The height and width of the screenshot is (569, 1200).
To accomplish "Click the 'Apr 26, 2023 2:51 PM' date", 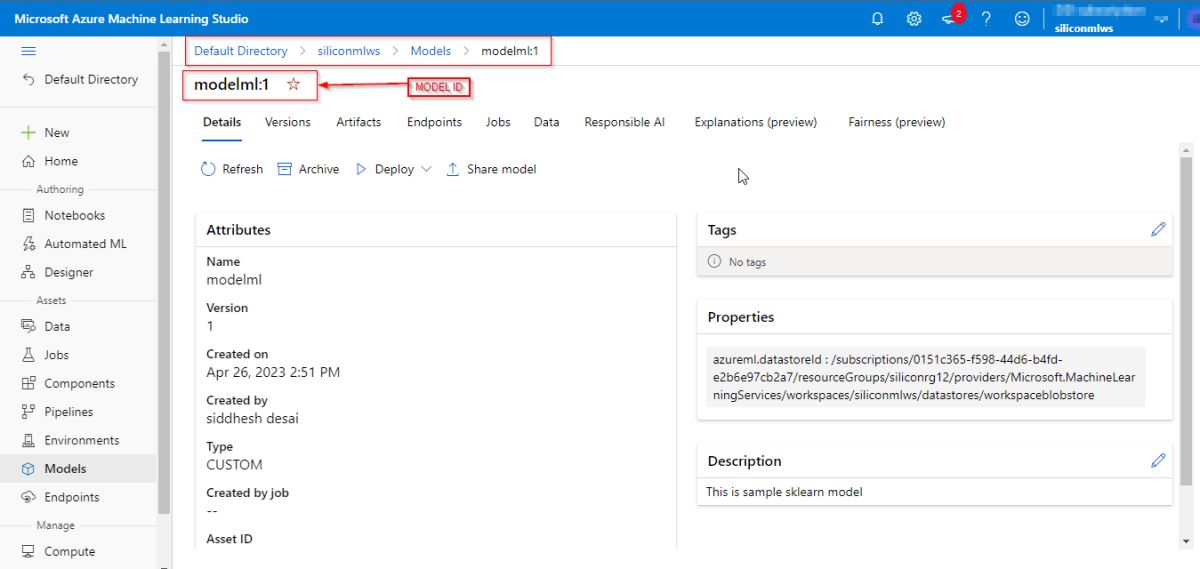I will pos(273,372).
